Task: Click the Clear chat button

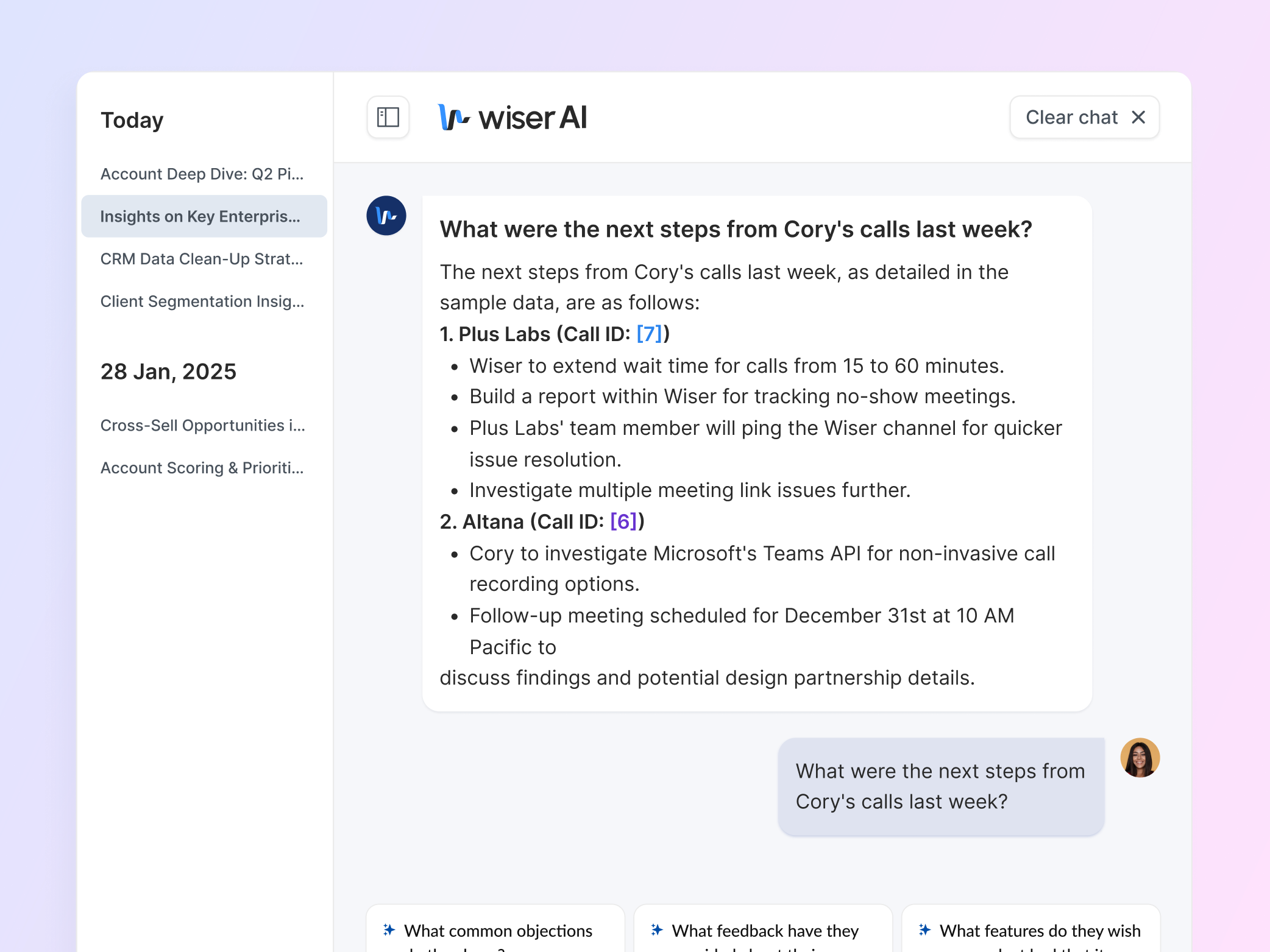Action: coord(1084,117)
